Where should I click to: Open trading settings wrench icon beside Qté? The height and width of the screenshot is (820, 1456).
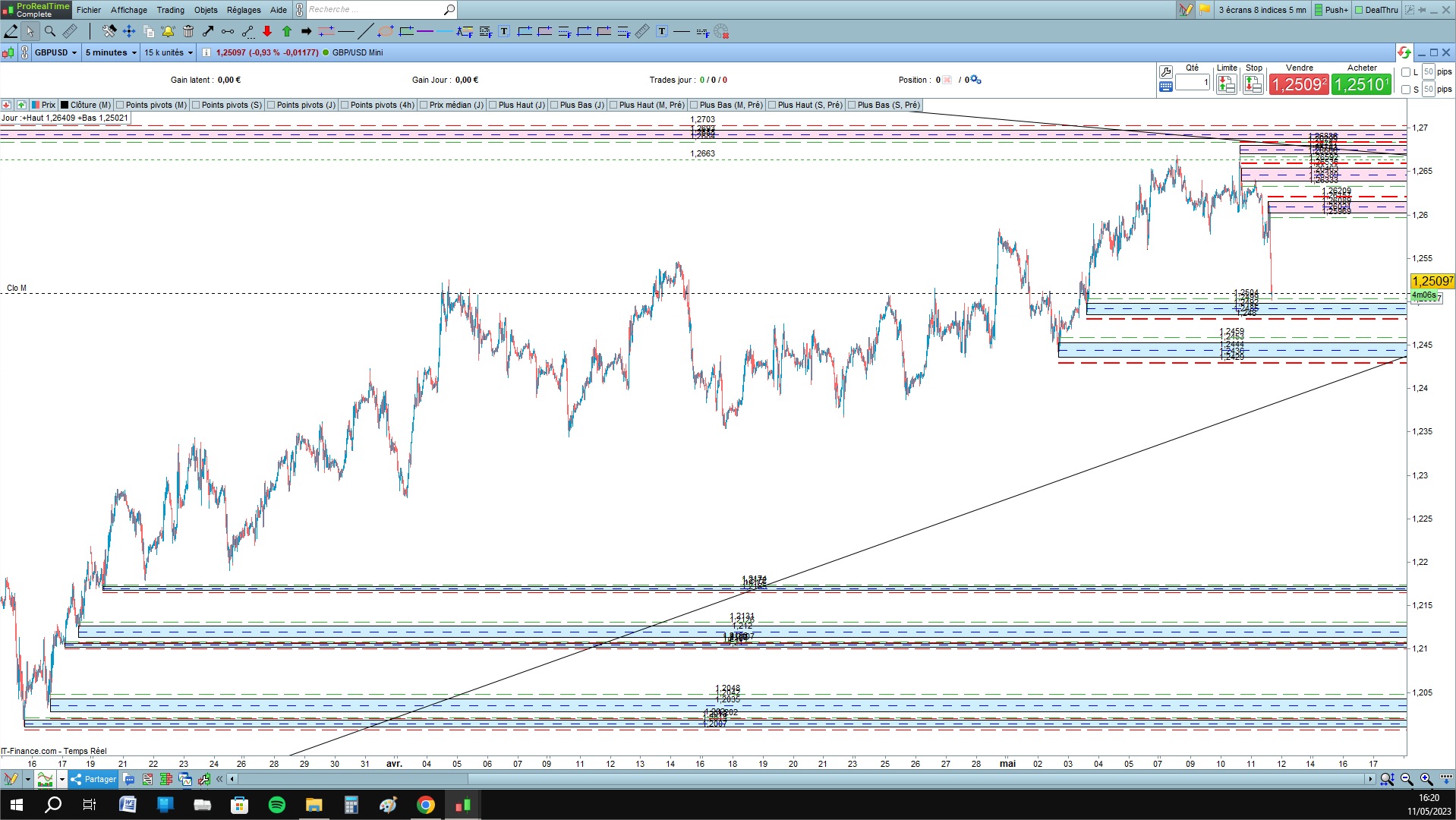1165,71
